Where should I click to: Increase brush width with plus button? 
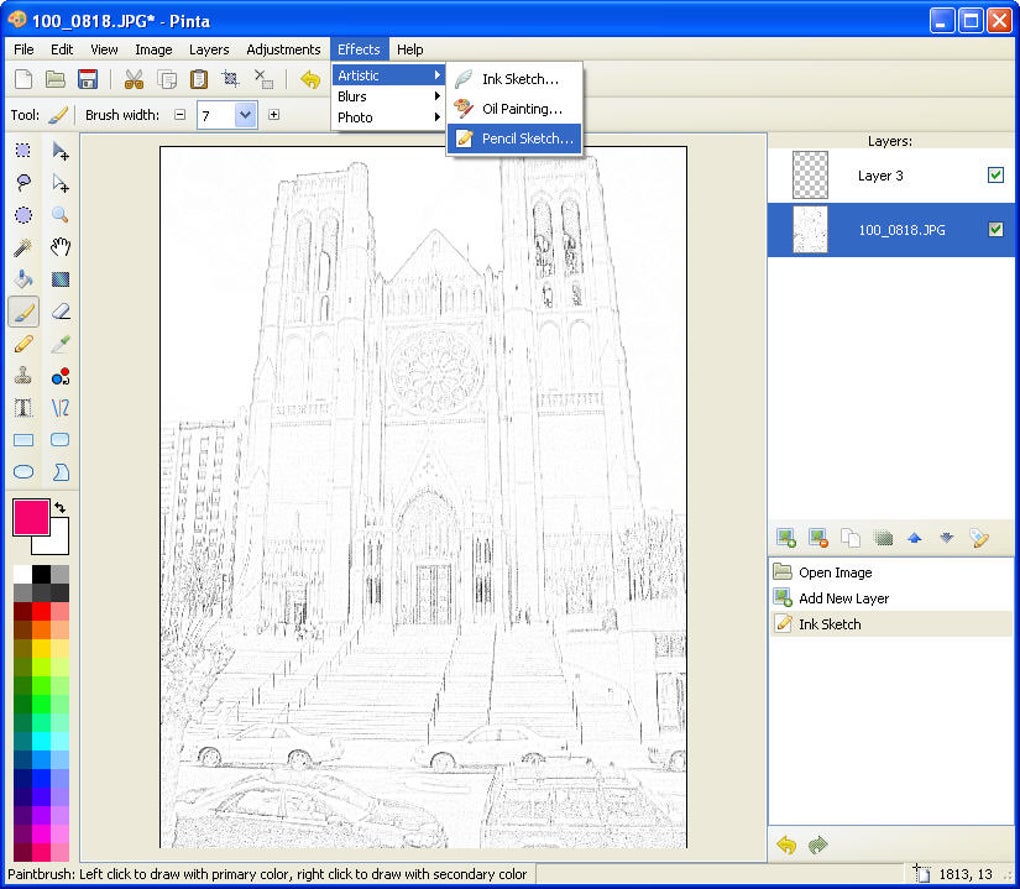[274, 115]
